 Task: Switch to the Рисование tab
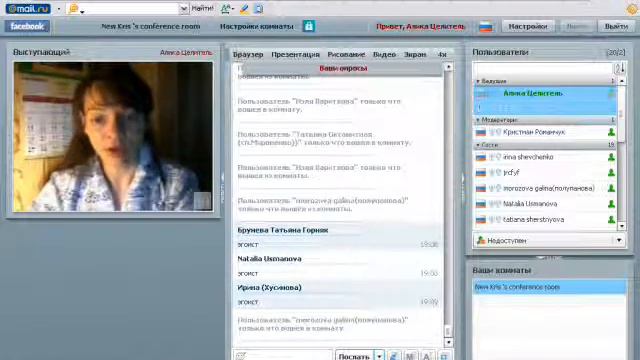coord(346,54)
